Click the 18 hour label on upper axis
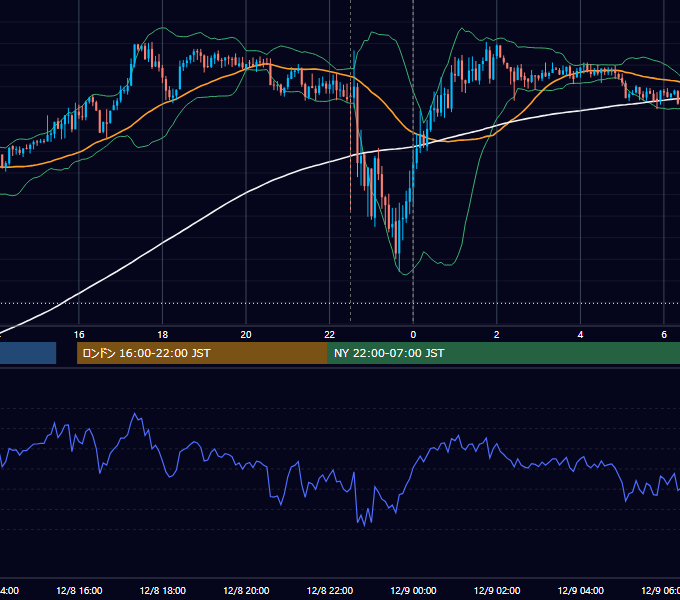 click(163, 335)
